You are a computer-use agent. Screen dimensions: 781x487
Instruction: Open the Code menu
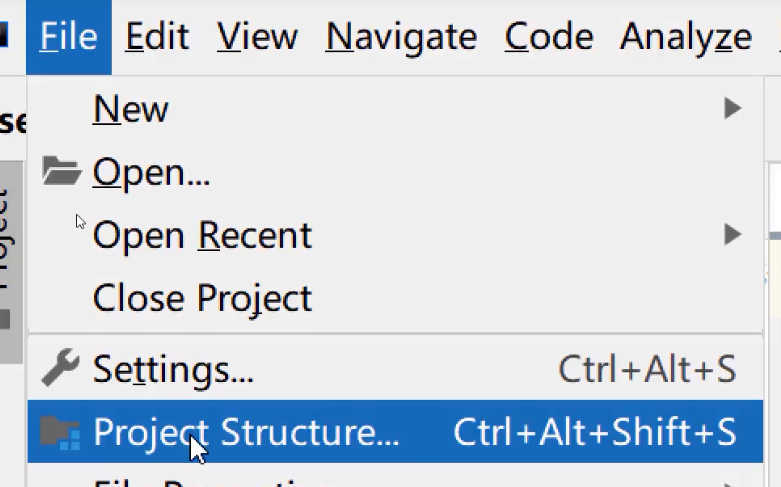coord(549,37)
